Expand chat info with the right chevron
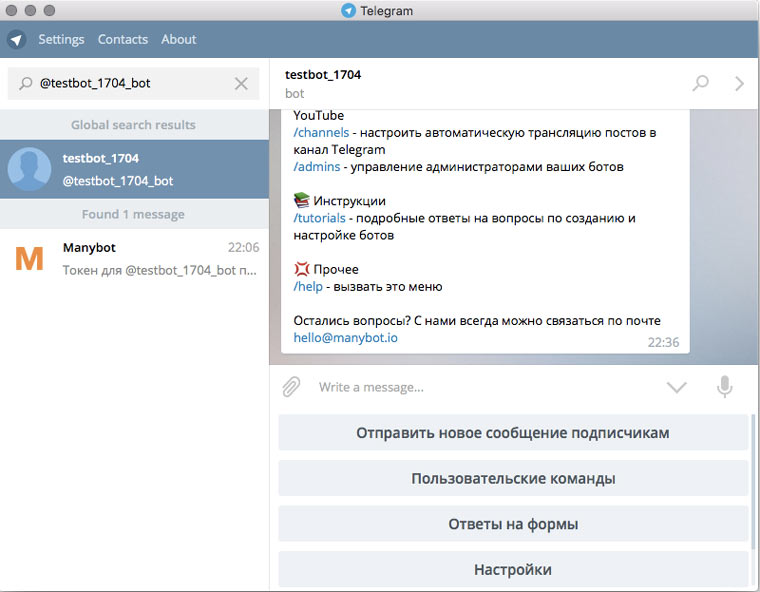 [x=739, y=83]
